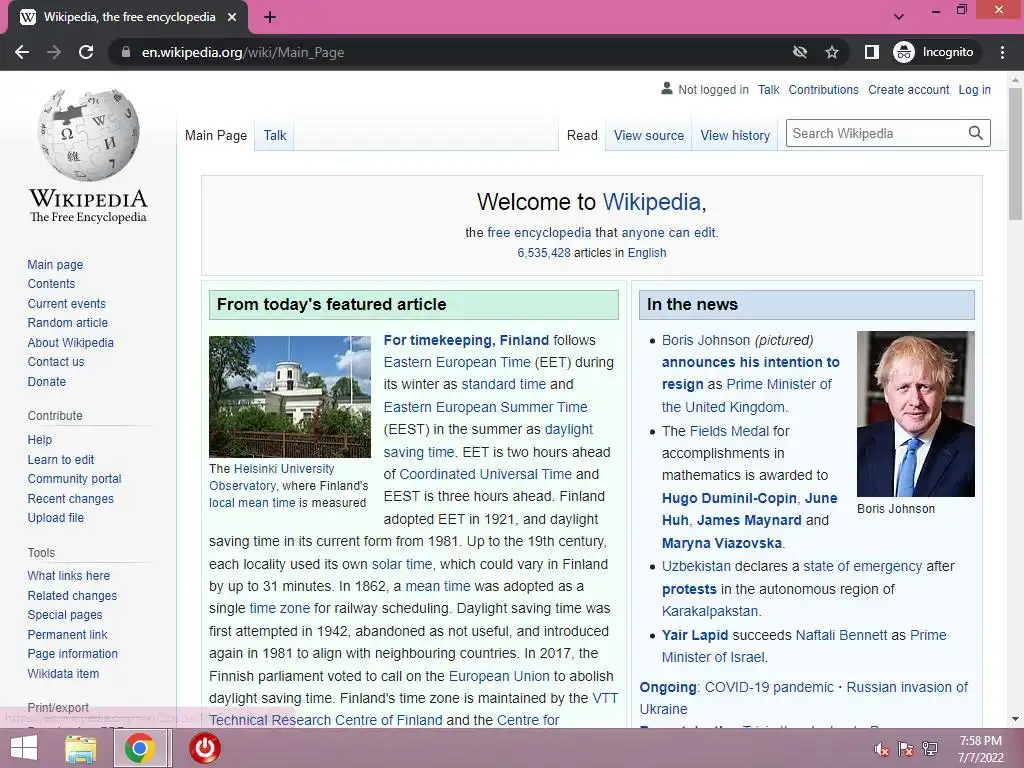1024x768 pixels.
Task: Open Eastern European Summer Time link
Action: pos(485,407)
